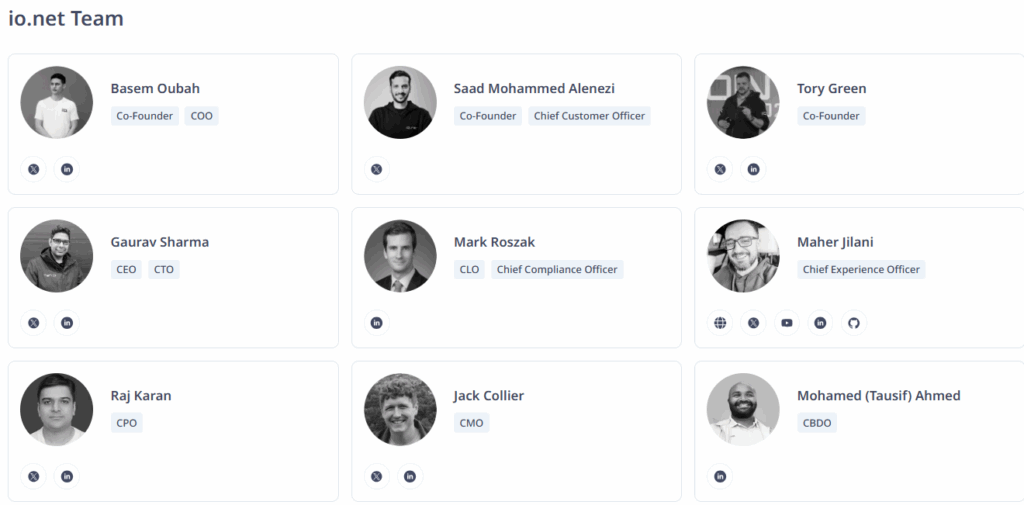Screen dimensions: 1024x505
Task: Click Raj Karan's LinkedIn icon
Action: pyautogui.click(x=67, y=476)
